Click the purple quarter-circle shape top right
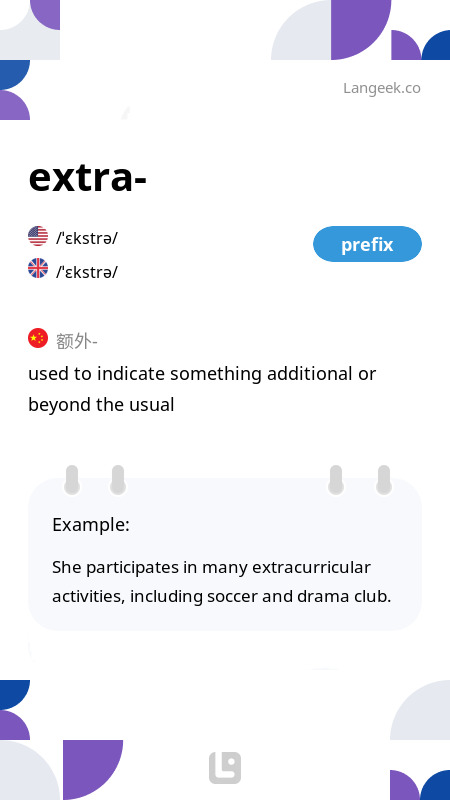The image size is (450, 800). pos(360,30)
